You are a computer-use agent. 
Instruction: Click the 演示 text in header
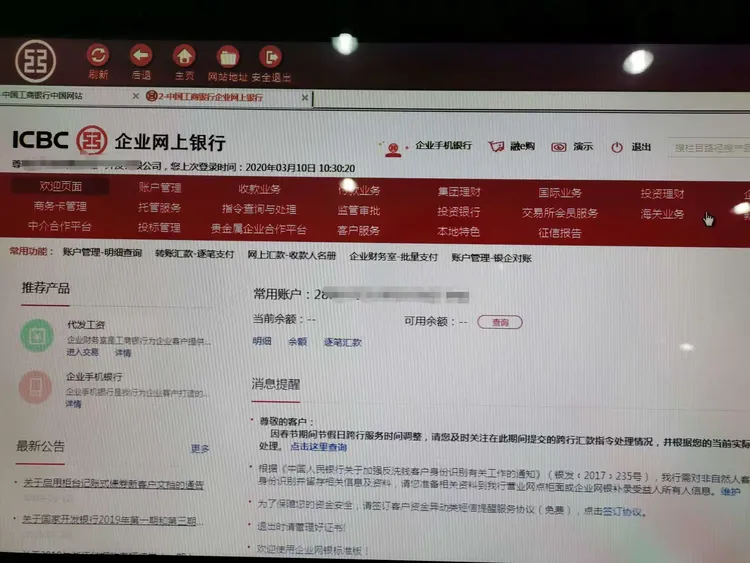583,147
